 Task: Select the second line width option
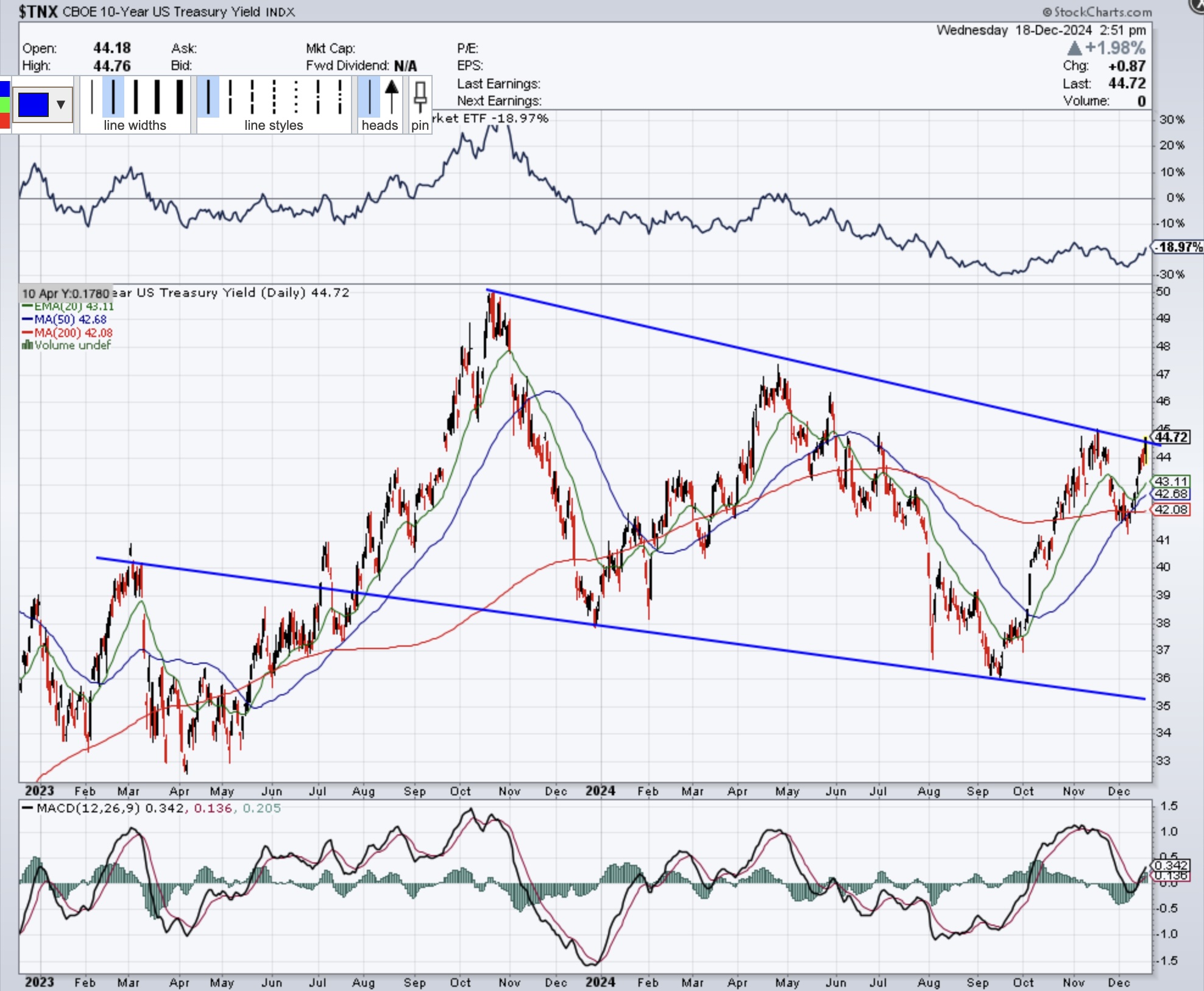[x=113, y=97]
